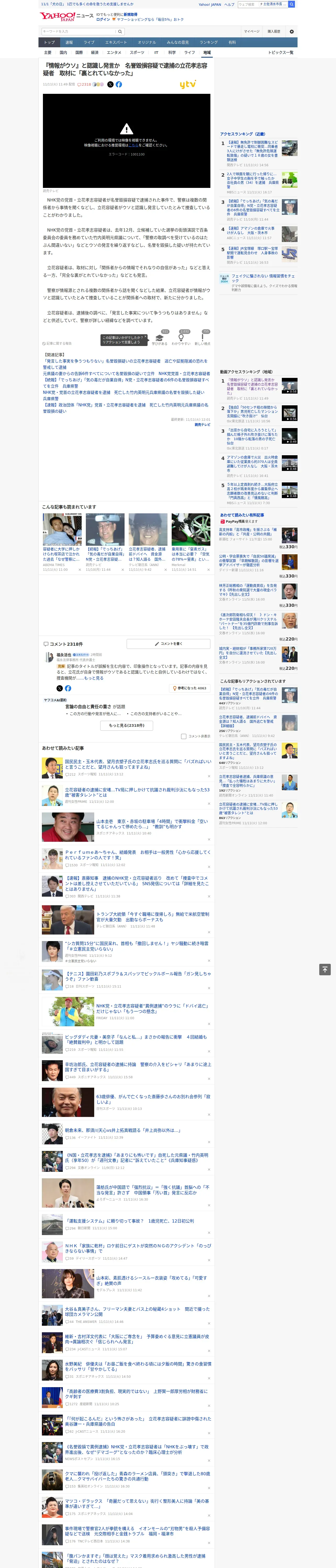Open the トップ navigation tab
336x1568 pixels.
point(49,43)
